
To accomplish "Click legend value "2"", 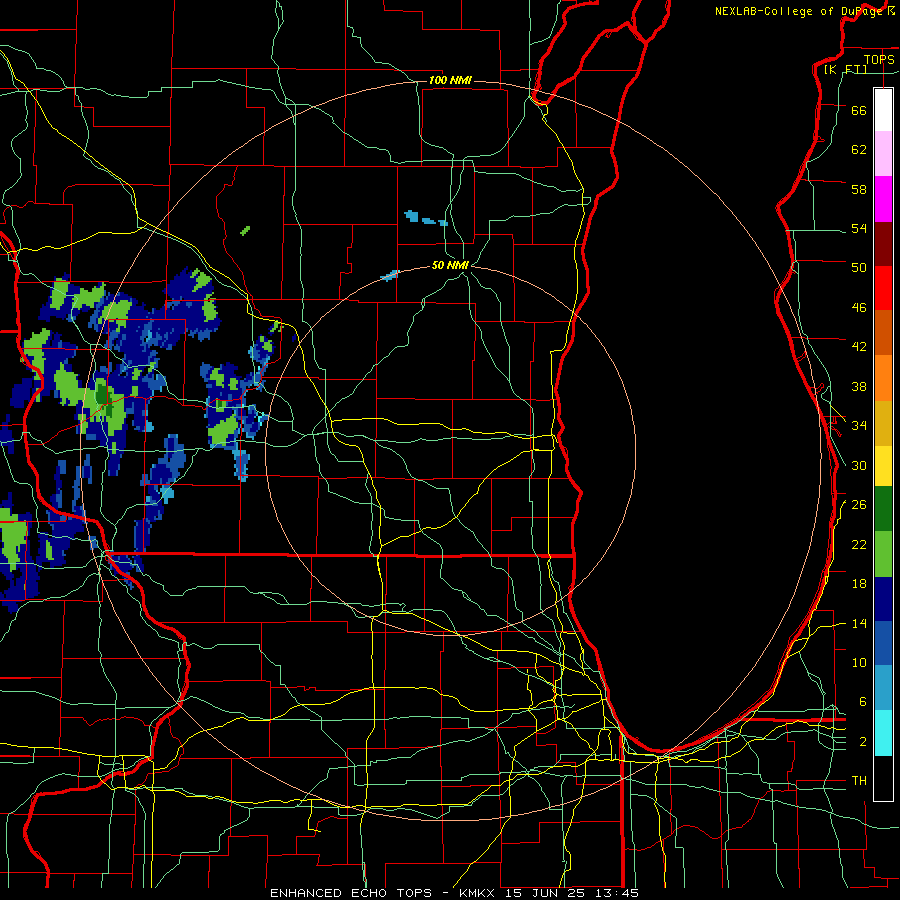I will click(863, 742).
